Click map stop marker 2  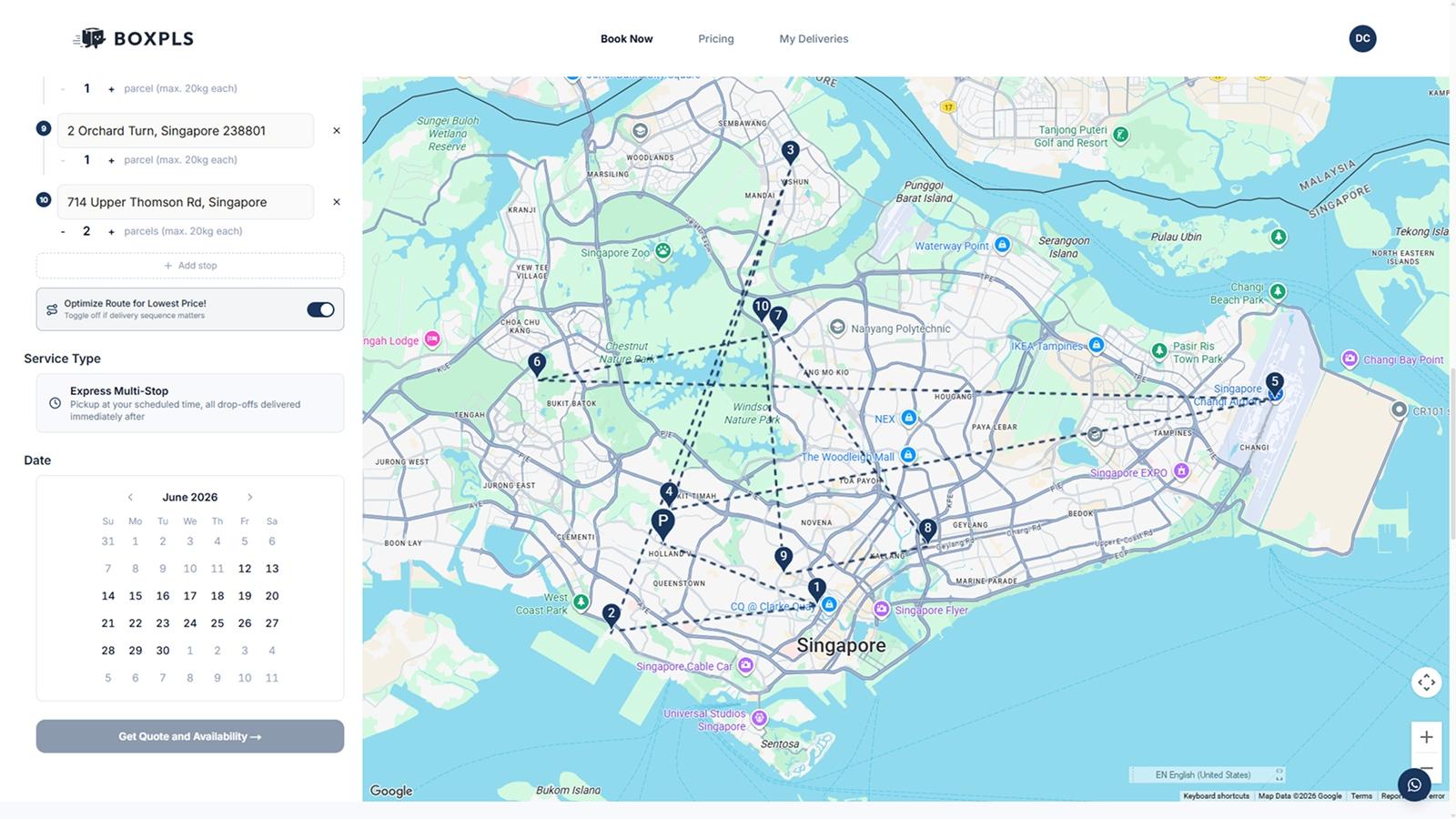pos(612,616)
